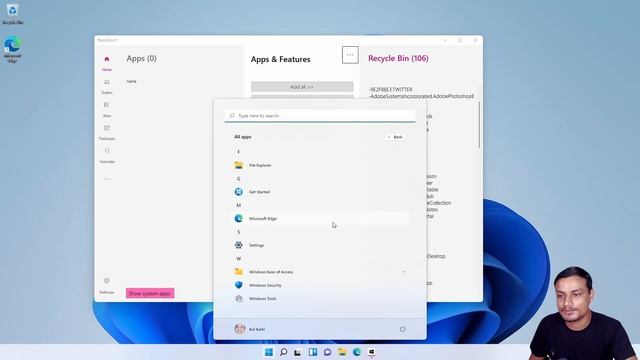
Task: Select the Microsoft Edge desktop shortcut
Action: [x=13, y=50]
